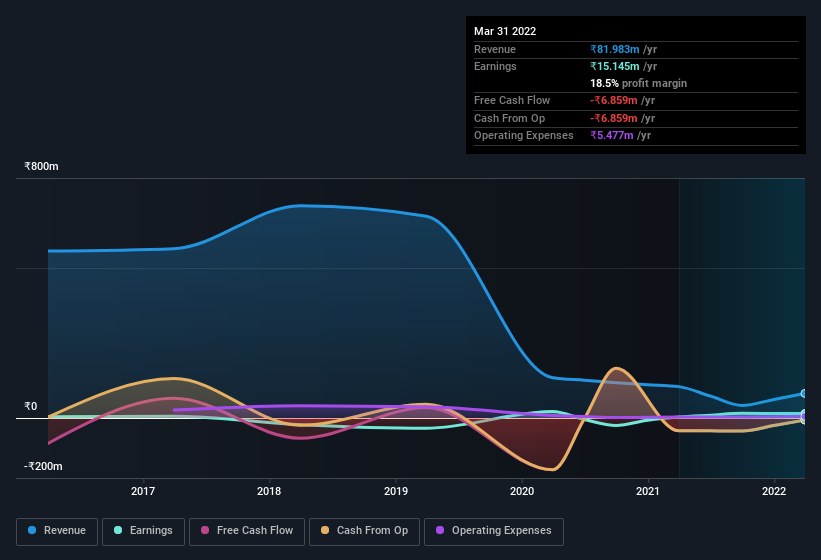
Task: Click the orange Cash From Op dot
Action: click(325, 530)
